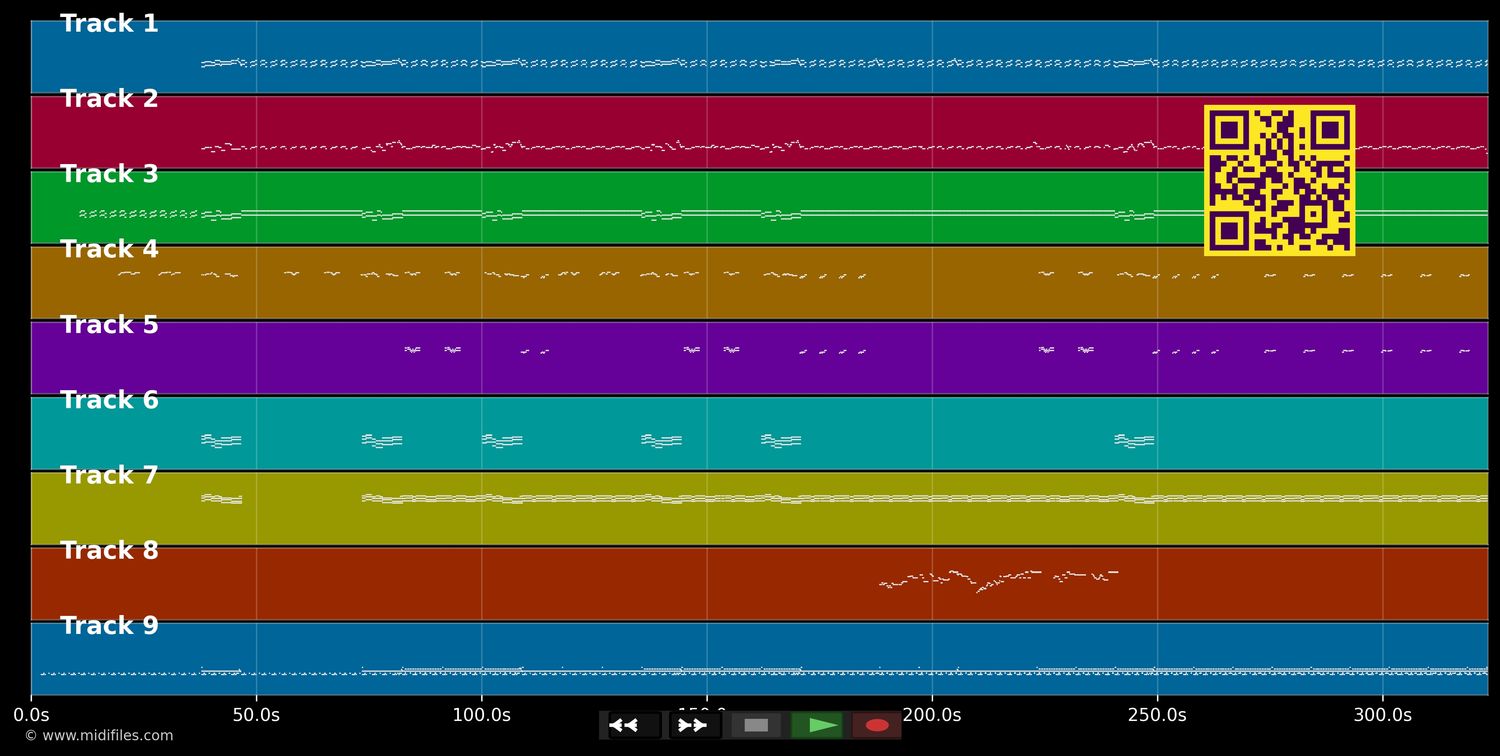Click the 50.0s timeline marker
The height and width of the screenshot is (756, 1500).
pyautogui.click(x=256, y=715)
